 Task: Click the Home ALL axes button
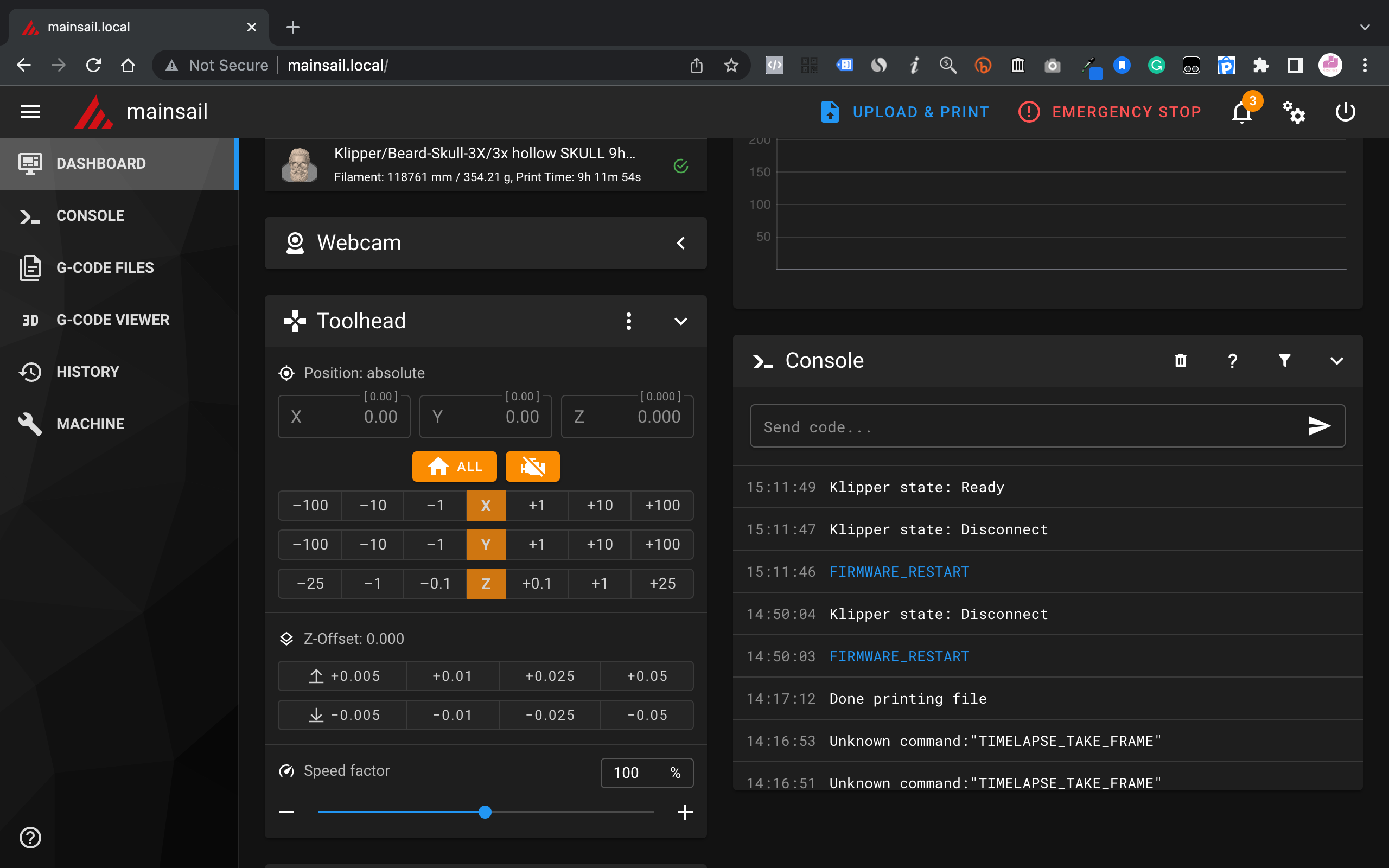pos(453,466)
